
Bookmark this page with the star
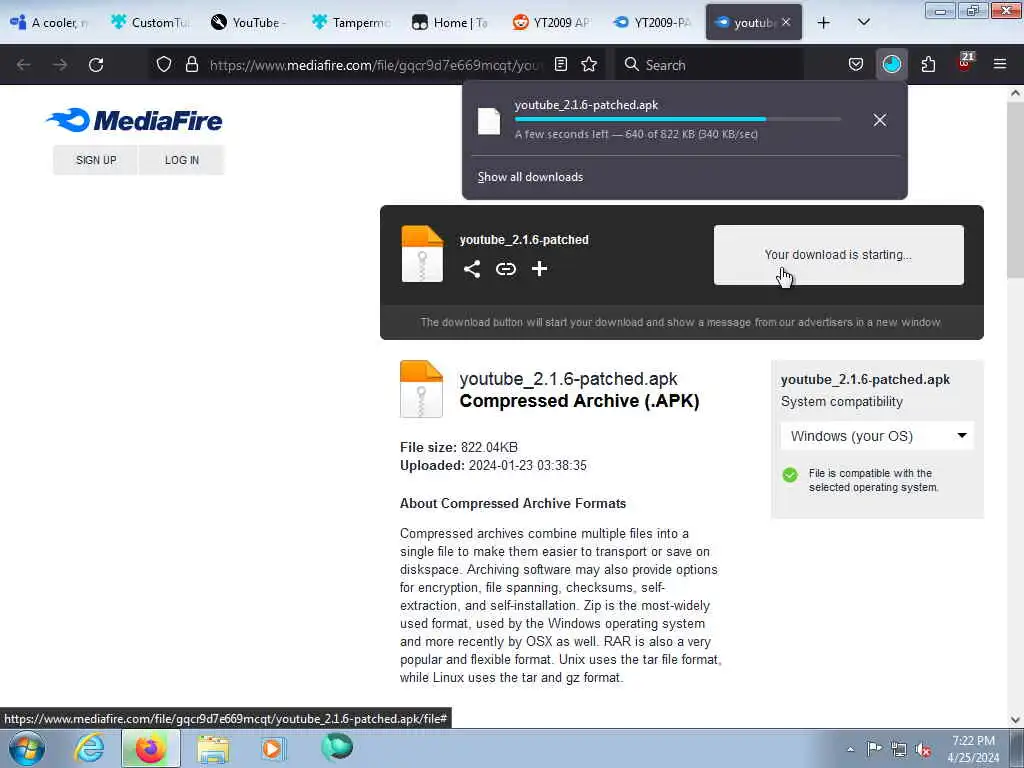pyautogui.click(x=589, y=64)
